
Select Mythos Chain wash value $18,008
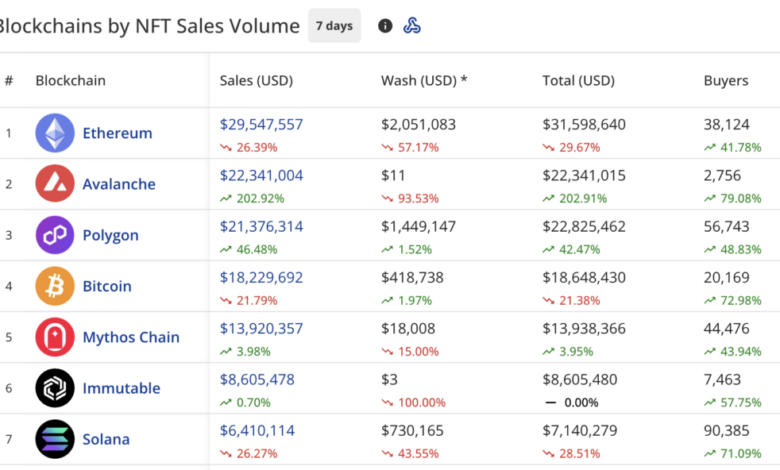coord(408,329)
